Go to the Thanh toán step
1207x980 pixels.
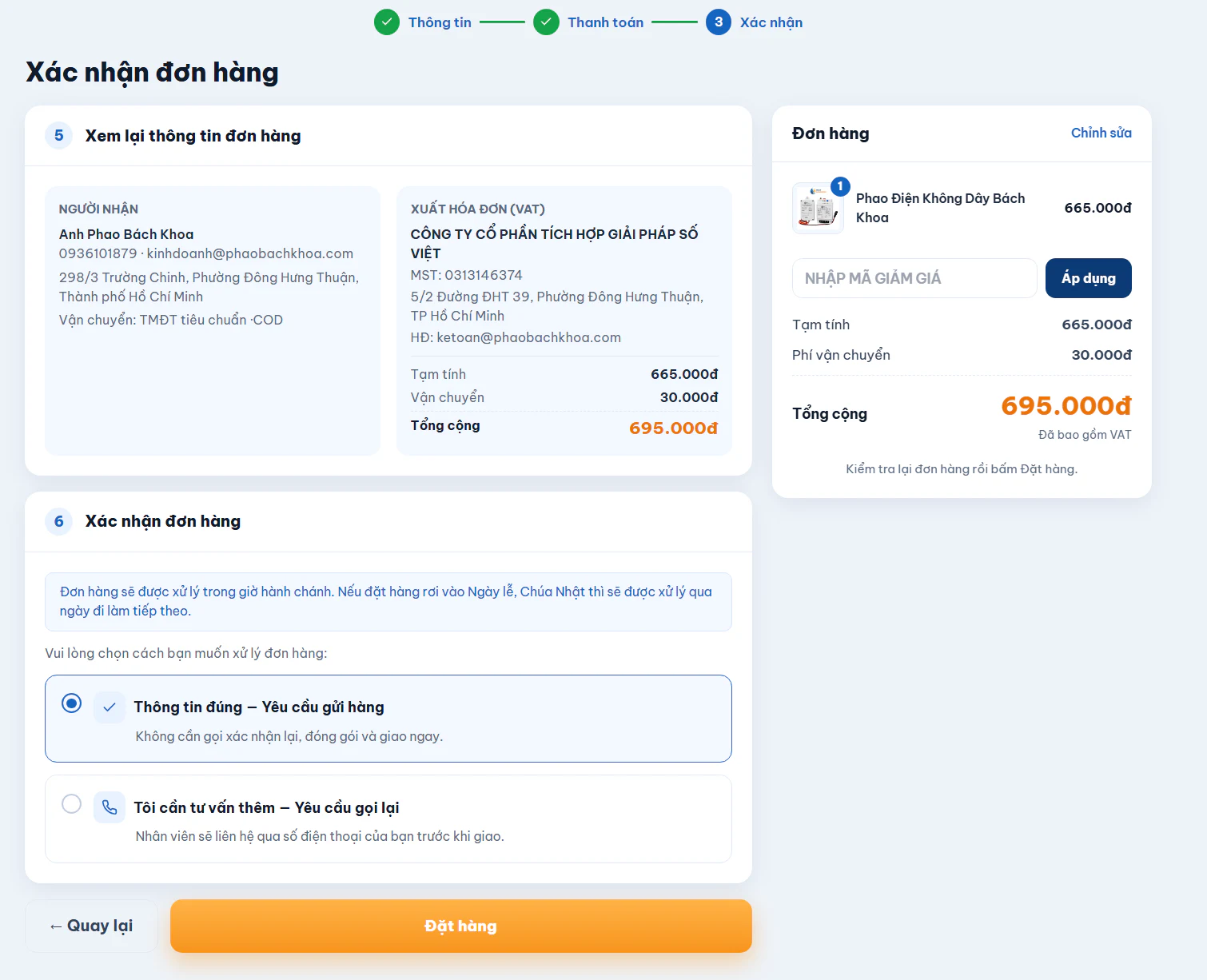(x=606, y=22)
